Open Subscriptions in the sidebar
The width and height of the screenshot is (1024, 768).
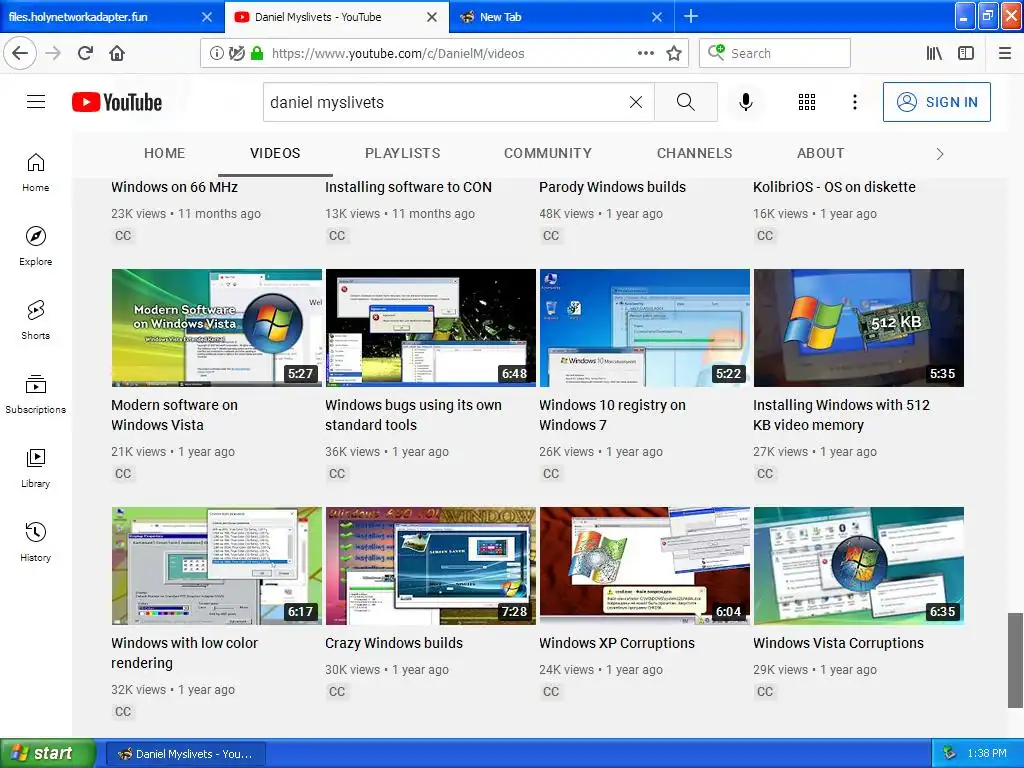pos(35,394)
